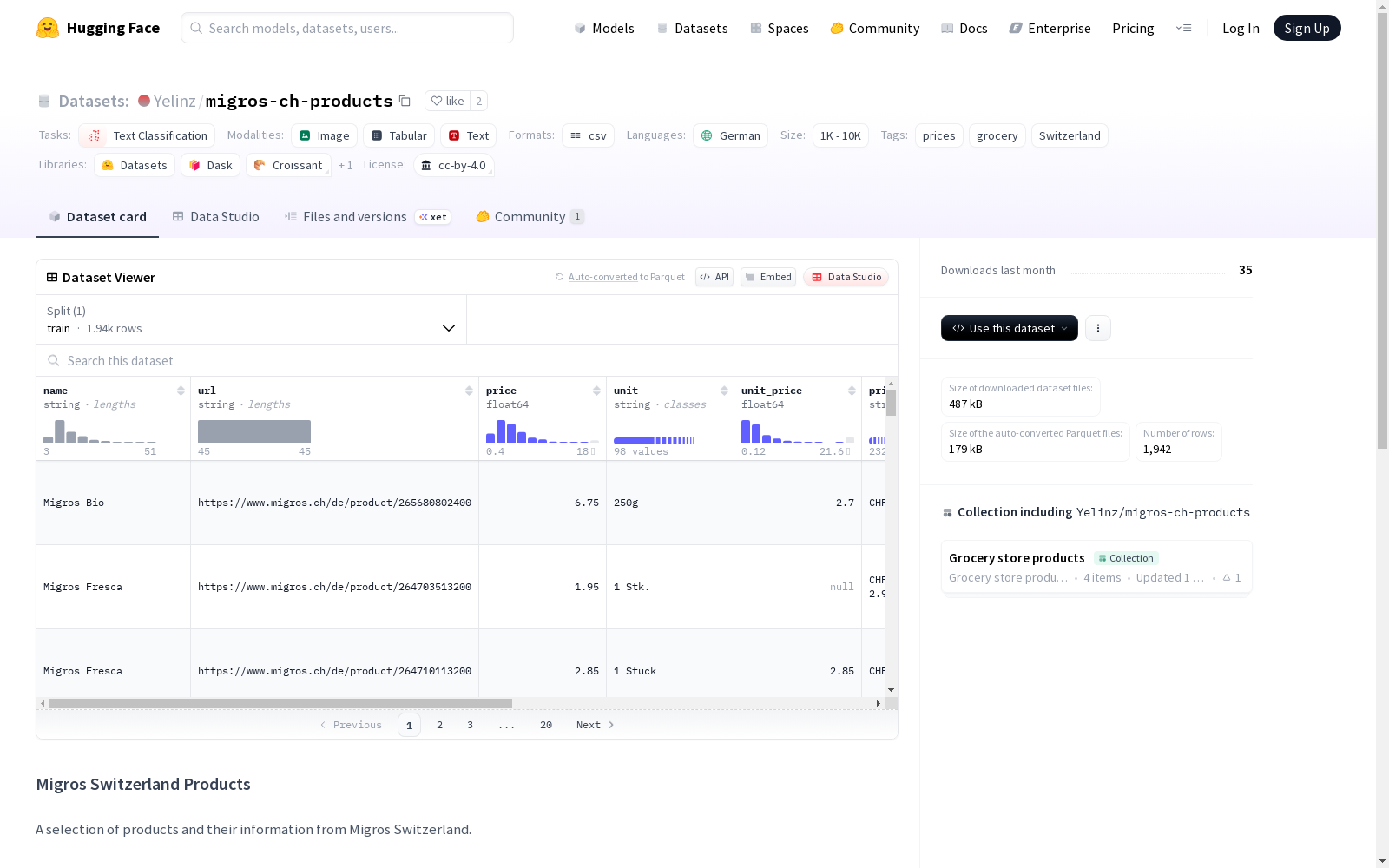Open the API button in Dataset Viewer
Image resolution: width=1389 pixels, height=868 pixels.
pos(714,277)
